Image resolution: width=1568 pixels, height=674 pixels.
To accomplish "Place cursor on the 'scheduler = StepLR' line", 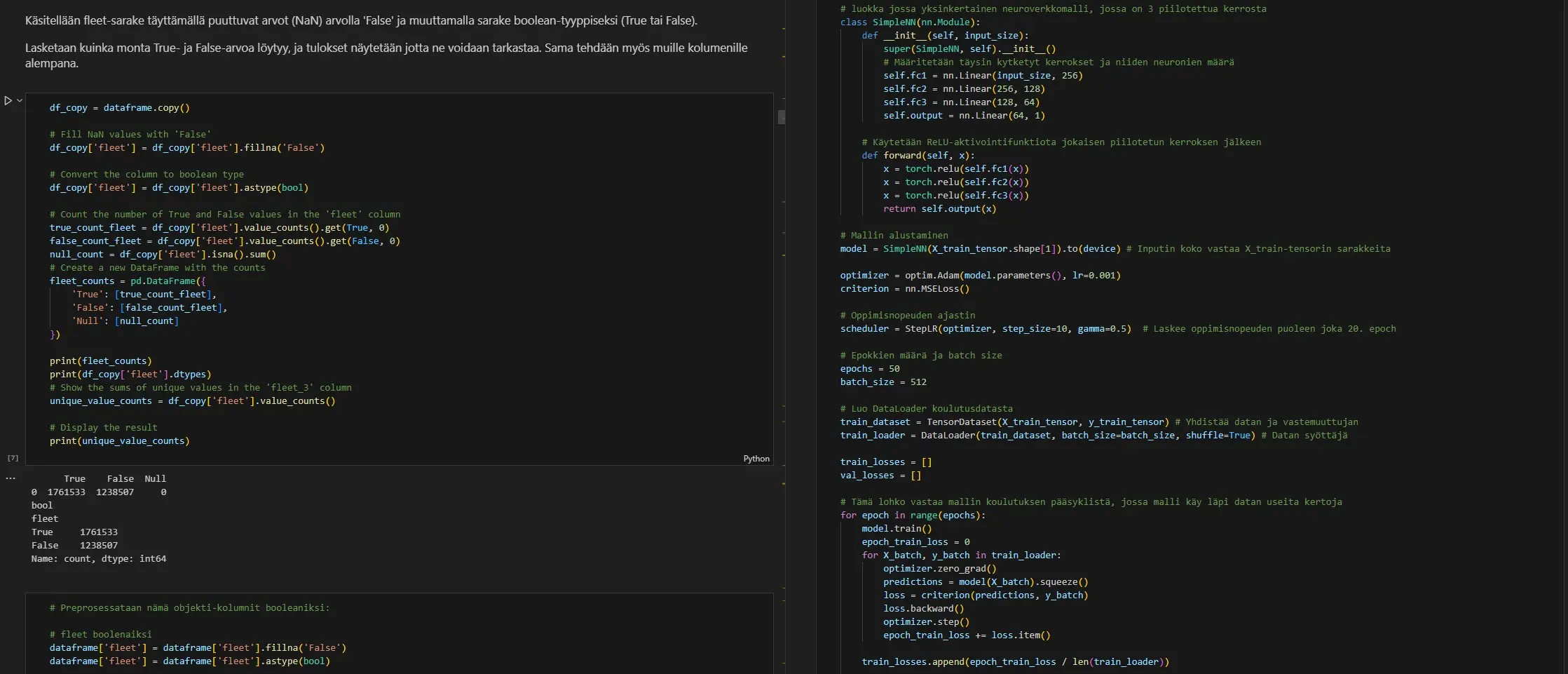I will click(x=985, y=329).
